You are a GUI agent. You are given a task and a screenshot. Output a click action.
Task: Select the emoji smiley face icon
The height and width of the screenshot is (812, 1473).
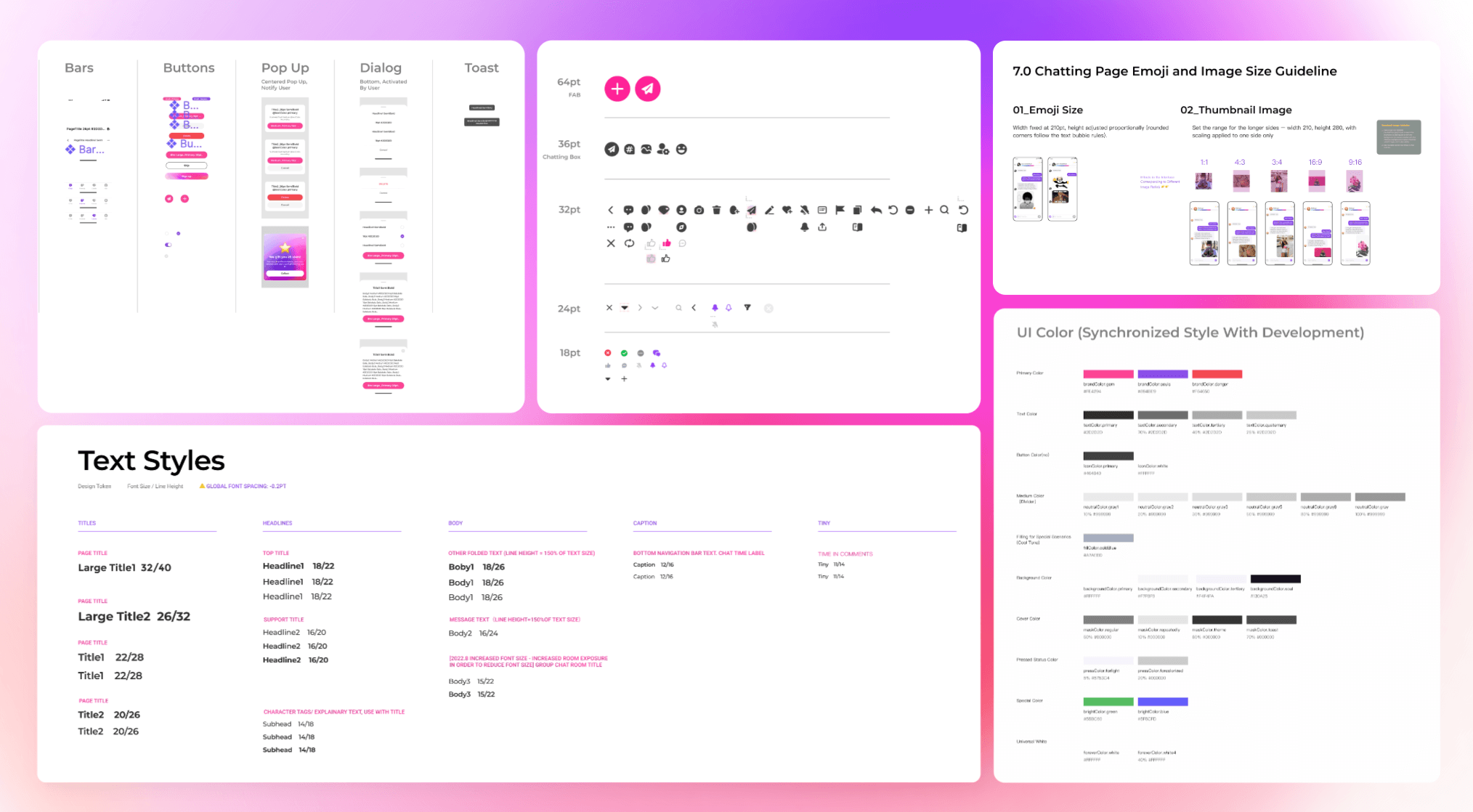pyautogui.click(x=682, y=149)
